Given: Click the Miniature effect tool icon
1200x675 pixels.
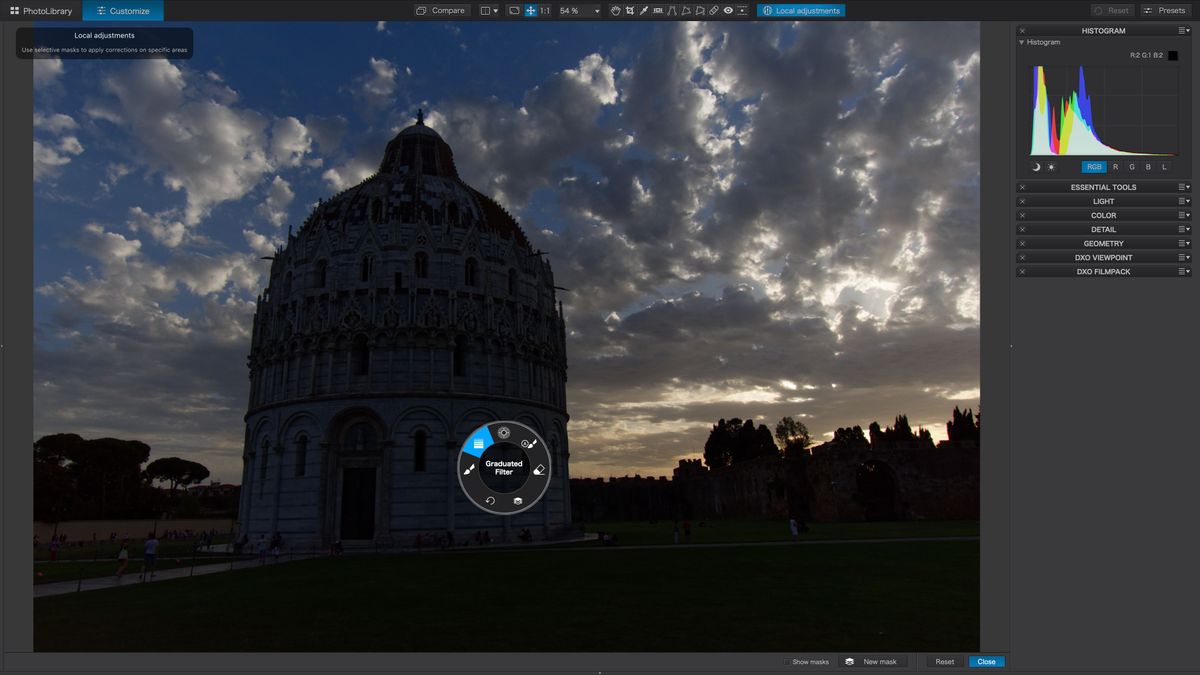Looking at the screenshot, I should [741, 10].
